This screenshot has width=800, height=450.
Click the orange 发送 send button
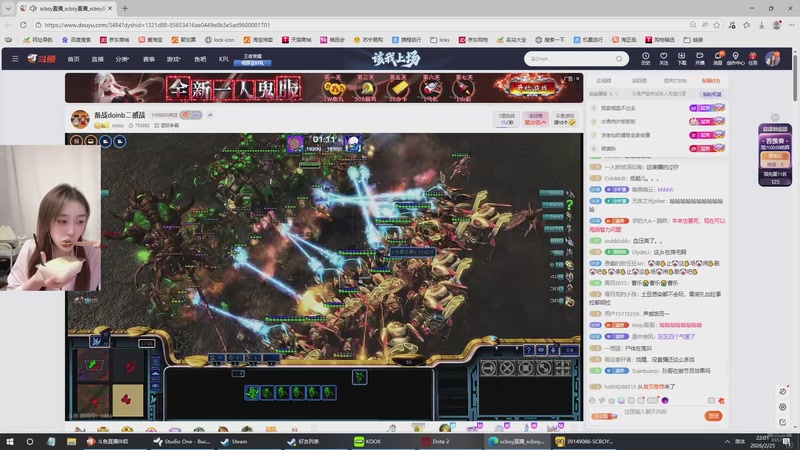coord(714,416)
